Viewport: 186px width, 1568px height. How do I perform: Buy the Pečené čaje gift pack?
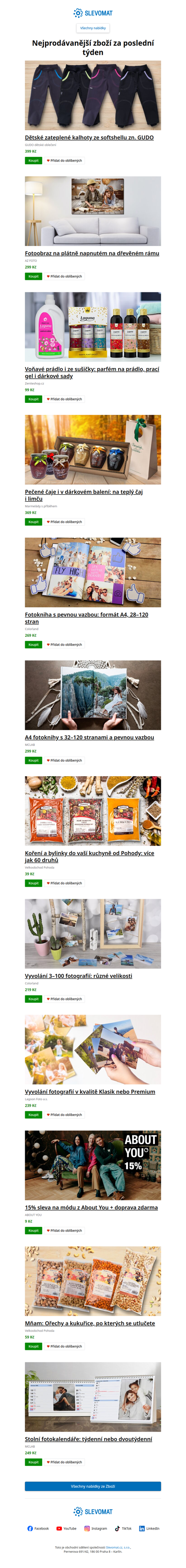(33, 522)
